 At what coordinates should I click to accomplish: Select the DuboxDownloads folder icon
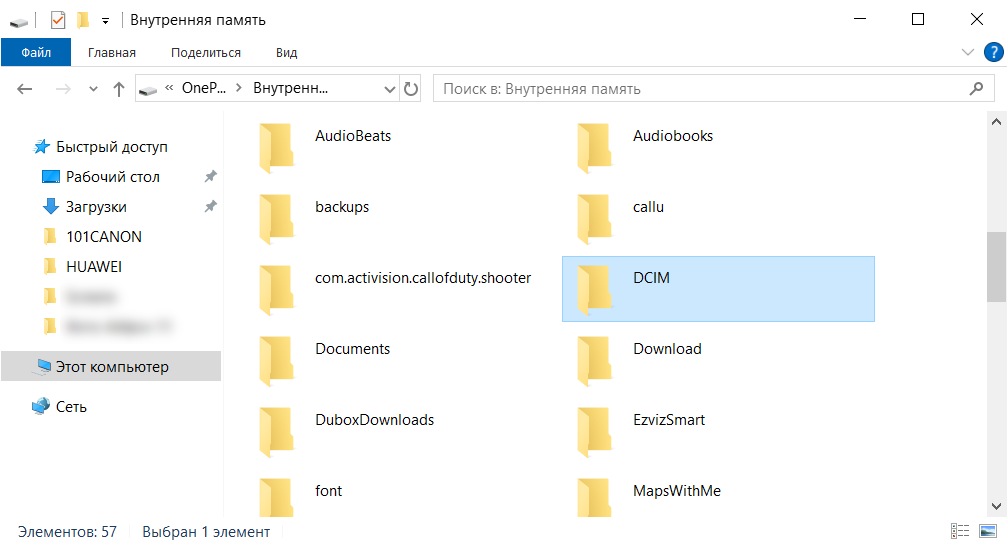tap(277, 432)
